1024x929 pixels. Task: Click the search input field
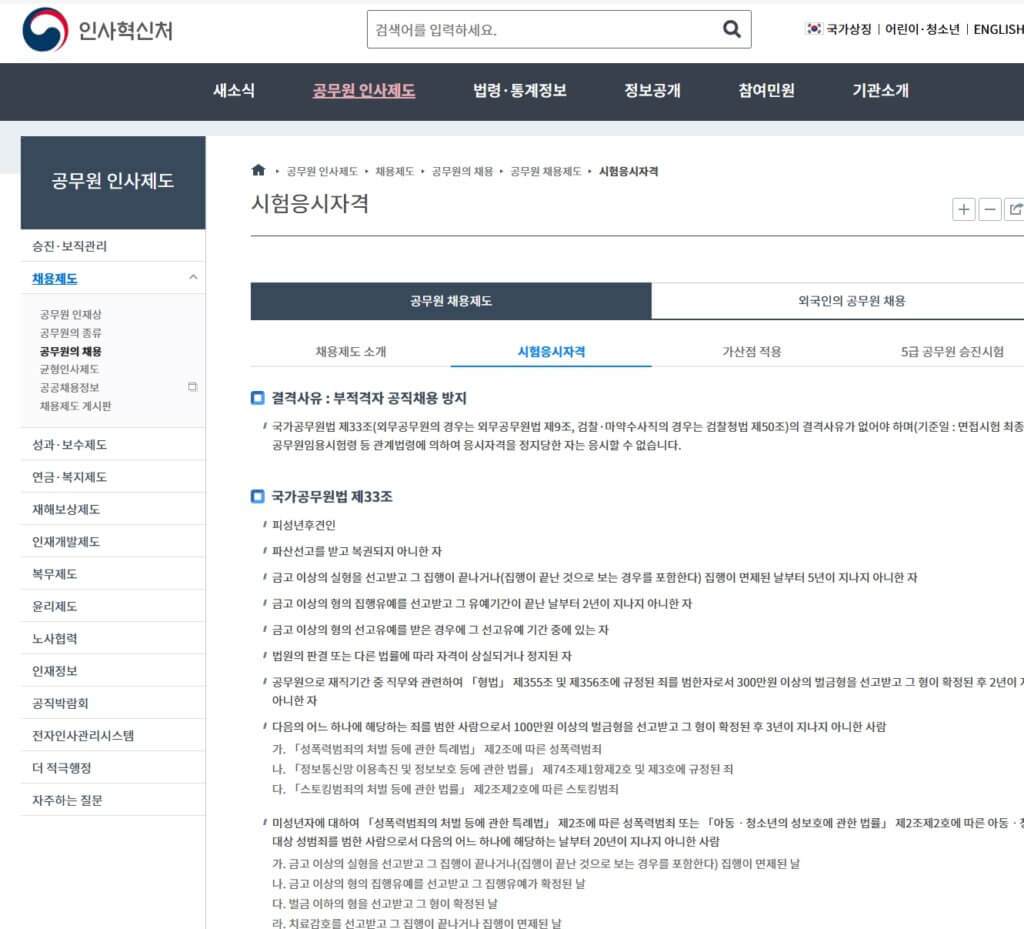click(x=540, y=30)
